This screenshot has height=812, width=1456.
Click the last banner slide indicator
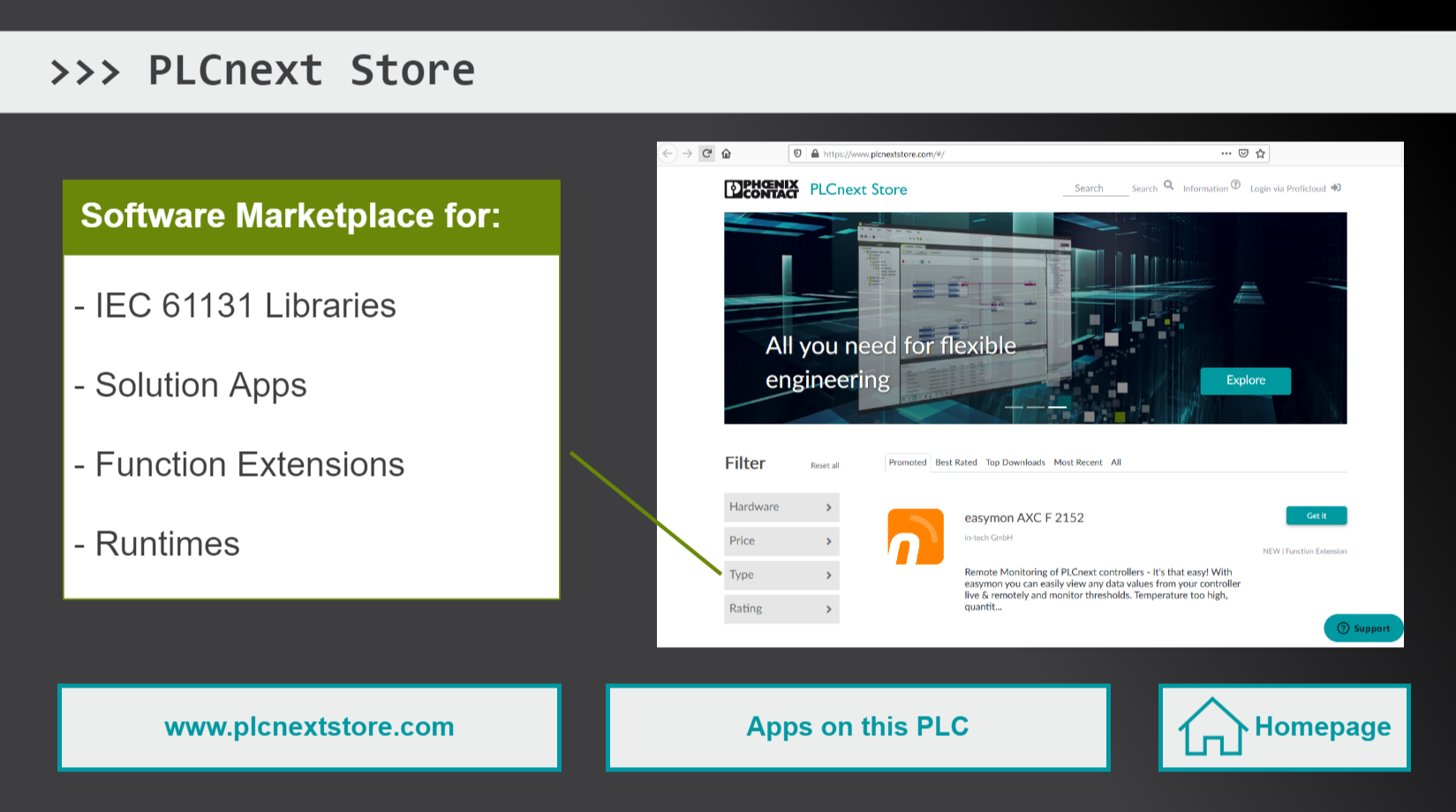coord(1057,407)
